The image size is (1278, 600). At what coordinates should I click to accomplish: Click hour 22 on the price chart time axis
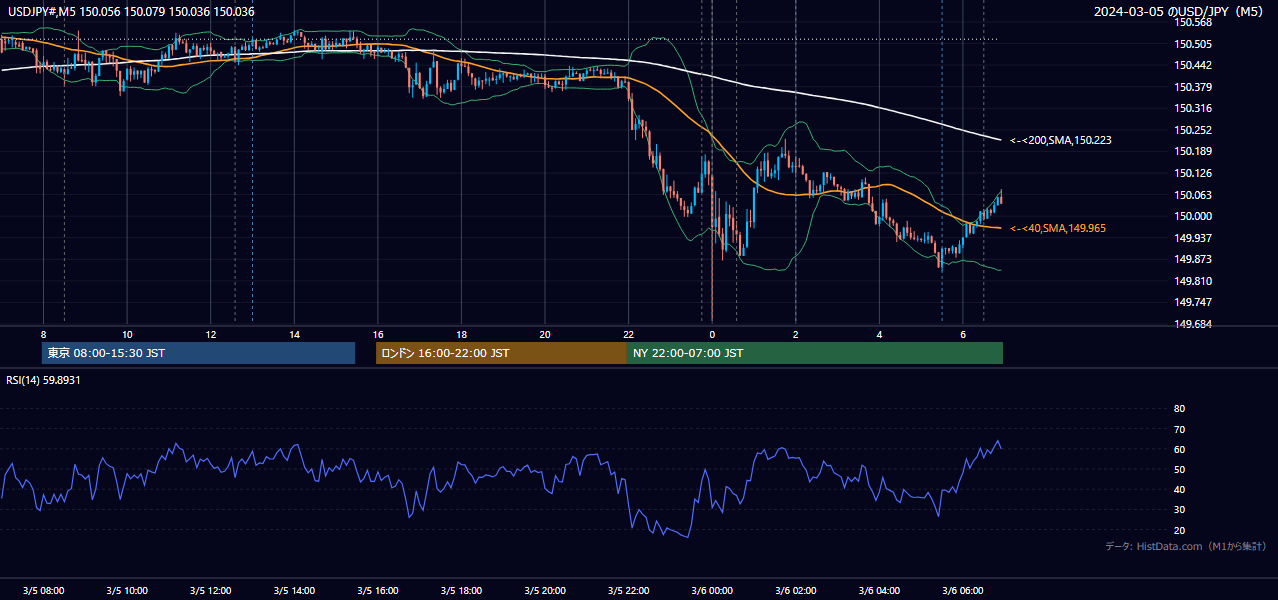click(x=628, y=334)
